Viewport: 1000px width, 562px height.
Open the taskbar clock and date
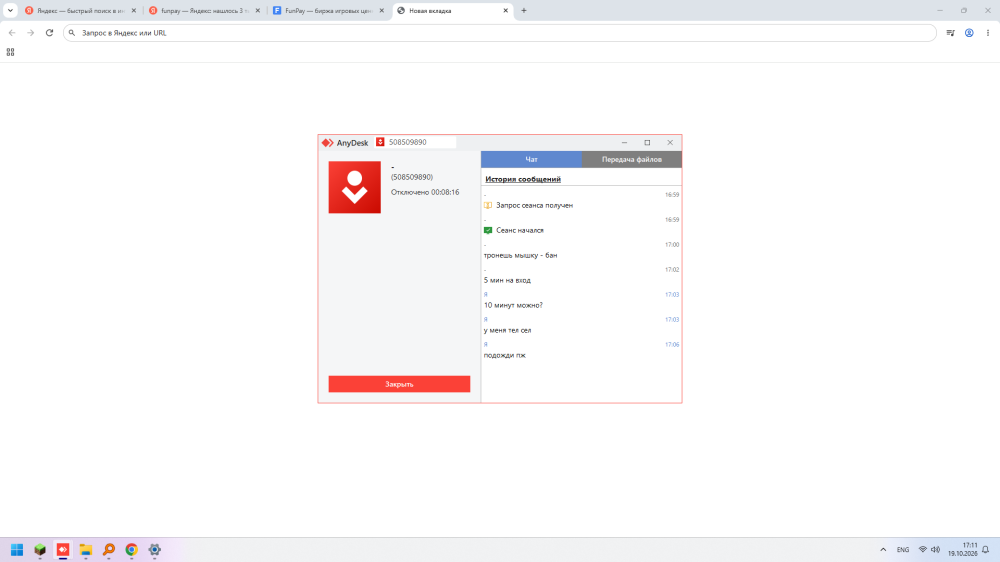click(x=962, y=550)
